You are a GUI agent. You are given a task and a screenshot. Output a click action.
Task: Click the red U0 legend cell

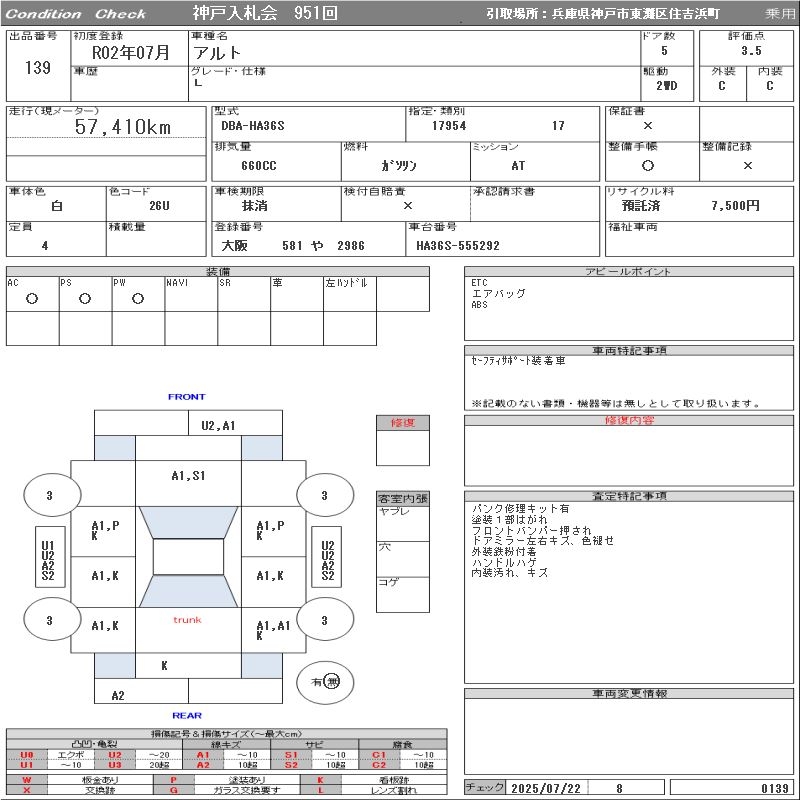[27, 755]
